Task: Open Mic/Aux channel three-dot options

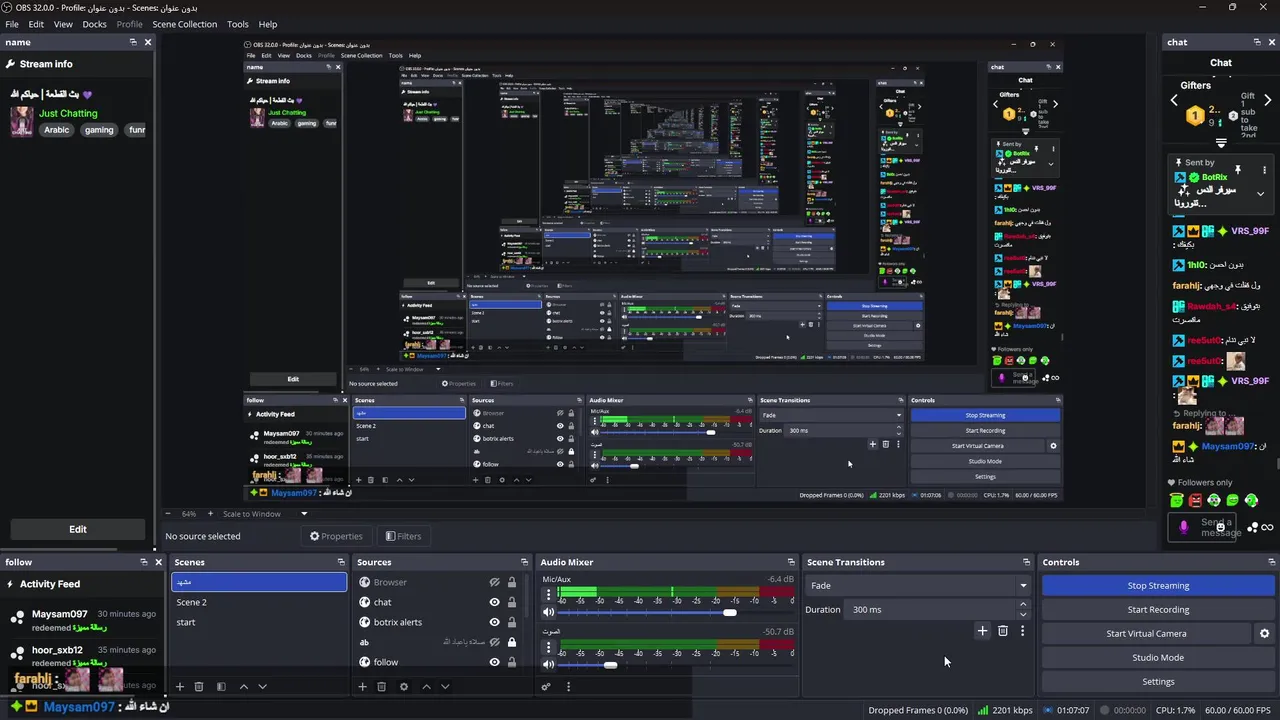Action: tap(548, 595)
